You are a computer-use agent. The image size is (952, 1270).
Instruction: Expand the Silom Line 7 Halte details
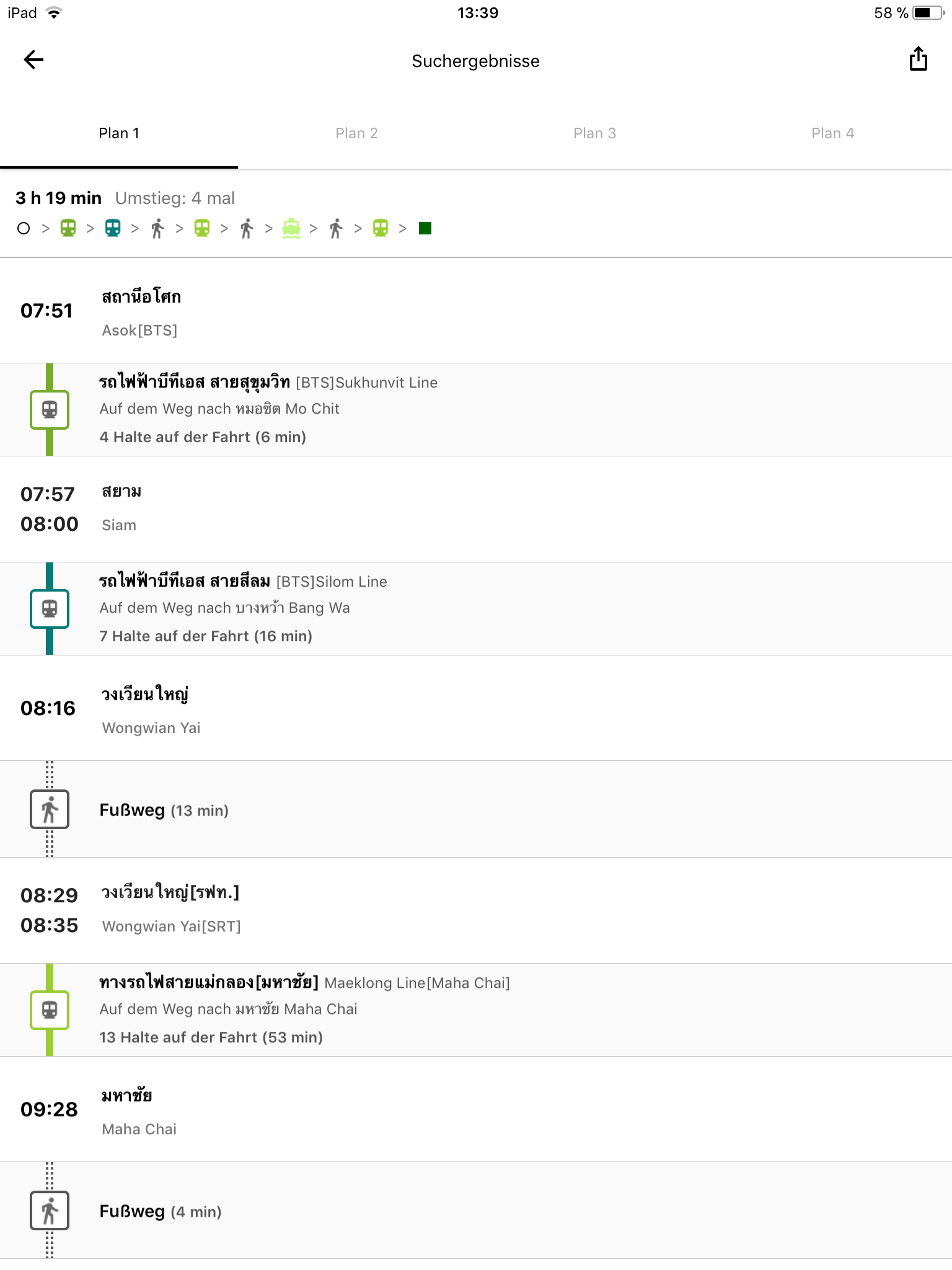pyautogui.click(x=206, y=636)
